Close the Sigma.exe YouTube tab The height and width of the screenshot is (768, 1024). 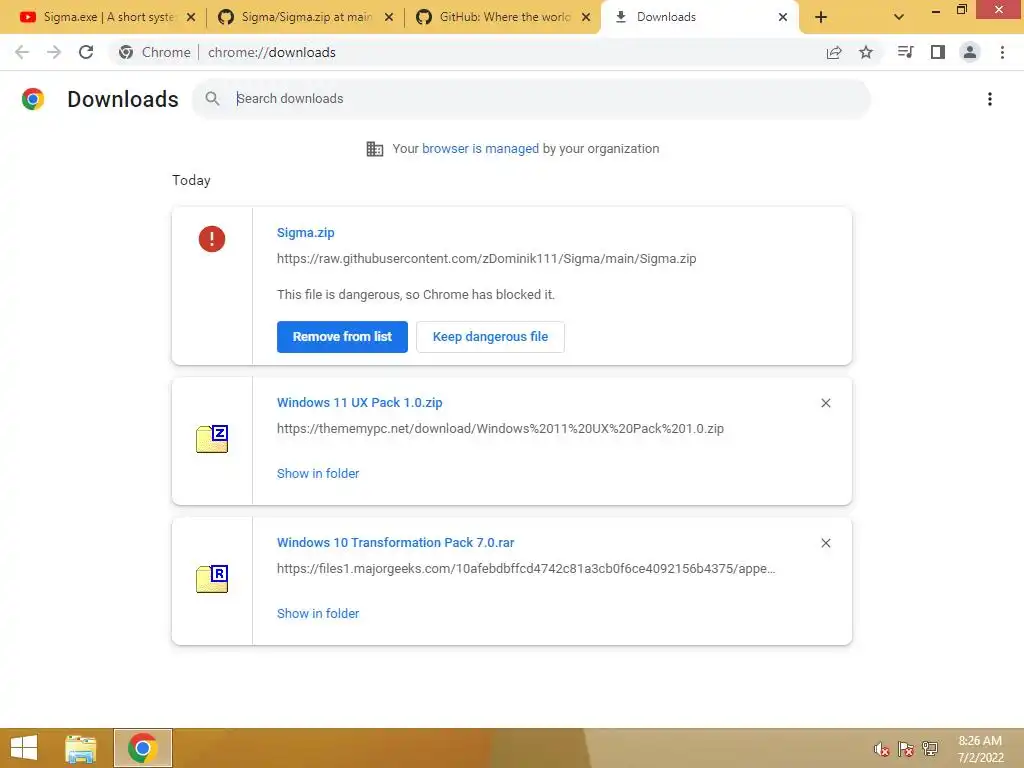coord(191,17)
